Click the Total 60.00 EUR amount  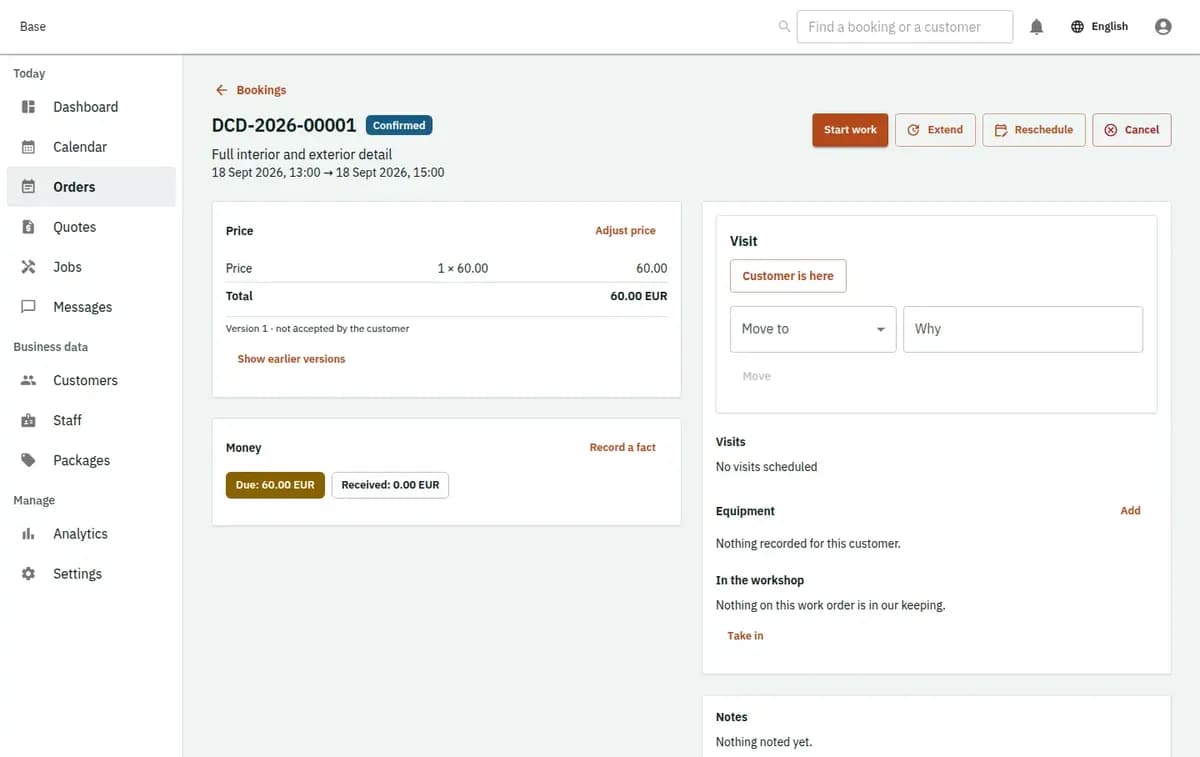tap(639, 296)
